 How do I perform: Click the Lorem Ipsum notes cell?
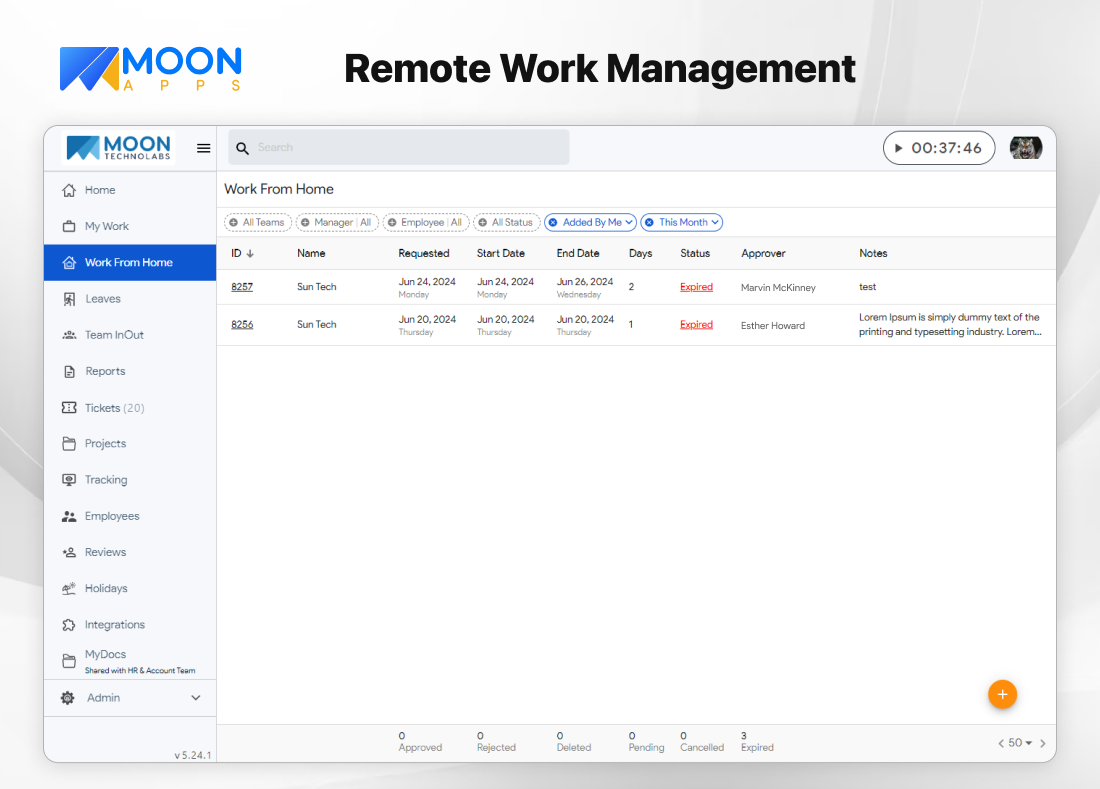tap(950, 324)
